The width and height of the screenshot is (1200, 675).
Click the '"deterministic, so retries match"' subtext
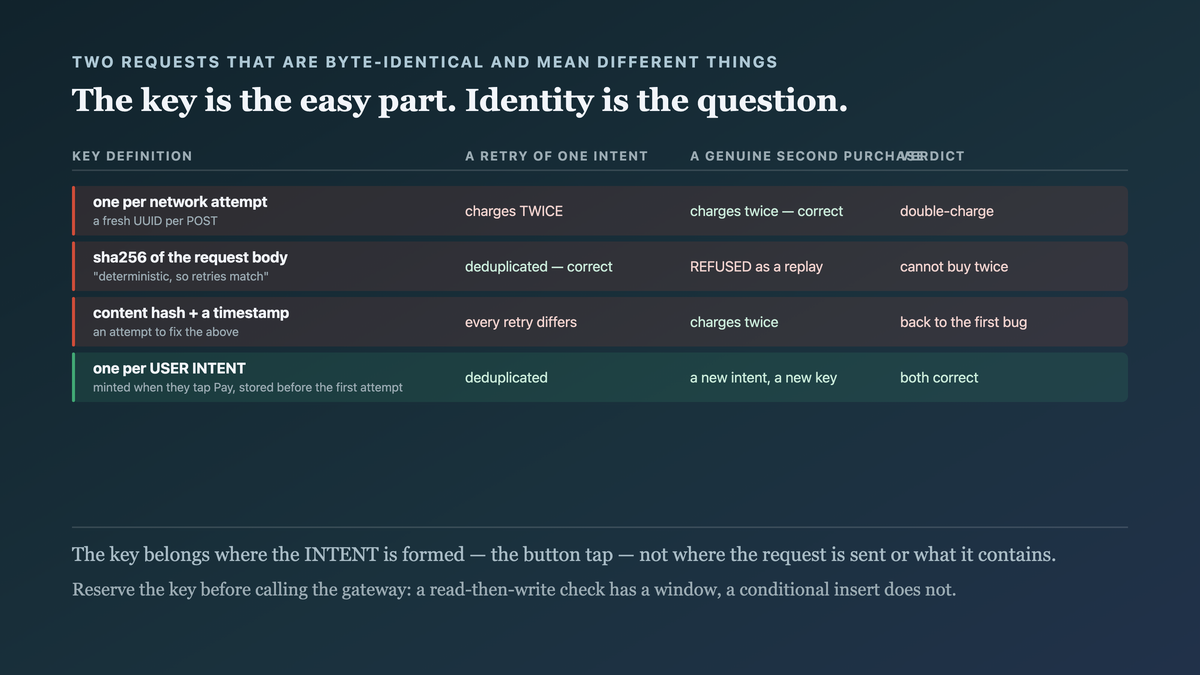coord(181,276)
